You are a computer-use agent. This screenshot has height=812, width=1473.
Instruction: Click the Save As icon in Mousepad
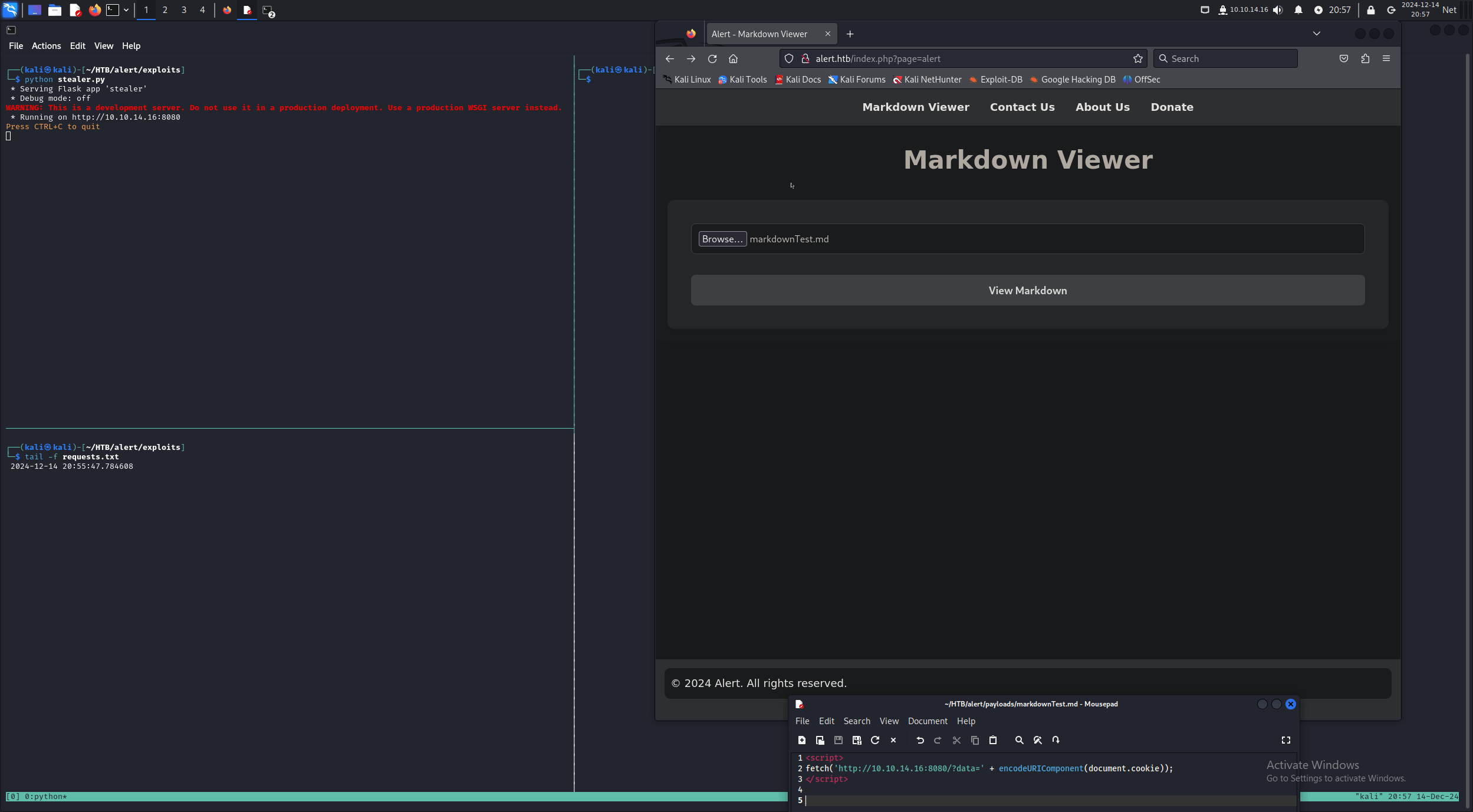pyautogui.click(x=857, y=740)
